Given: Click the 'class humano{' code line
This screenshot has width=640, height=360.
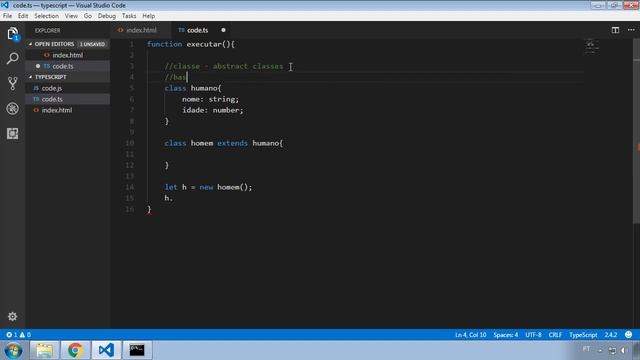Looking at the screenshot, I should 193,88.
